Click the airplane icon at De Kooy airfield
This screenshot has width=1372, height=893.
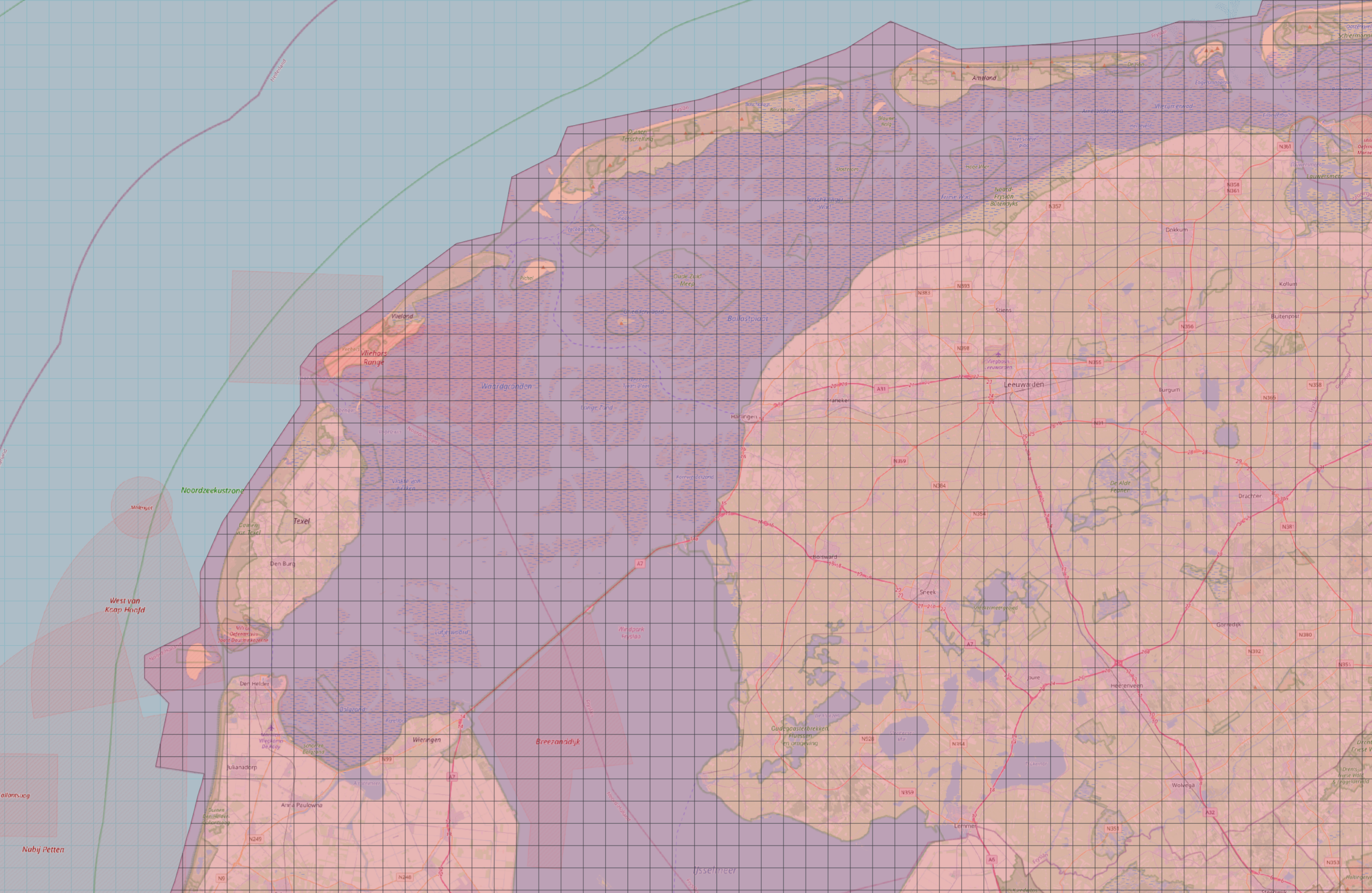click(270, 728)
